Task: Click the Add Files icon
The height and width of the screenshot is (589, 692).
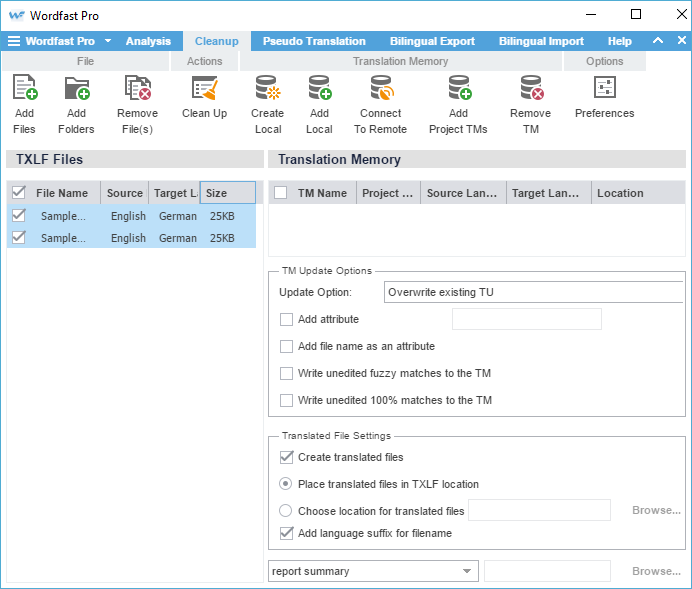Action: [x=24, y=90]
